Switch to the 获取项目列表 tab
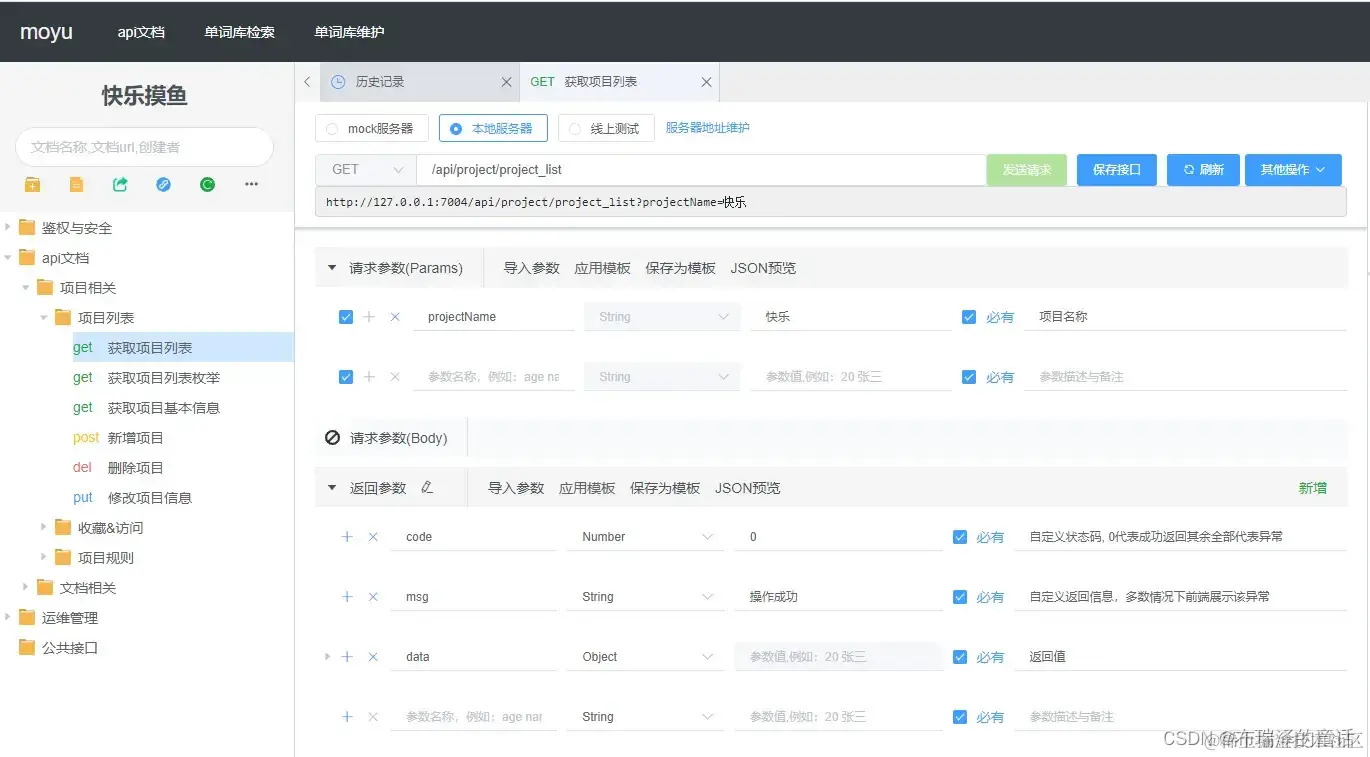This screenshot has height=757, width=1370. tap(600, 82)
